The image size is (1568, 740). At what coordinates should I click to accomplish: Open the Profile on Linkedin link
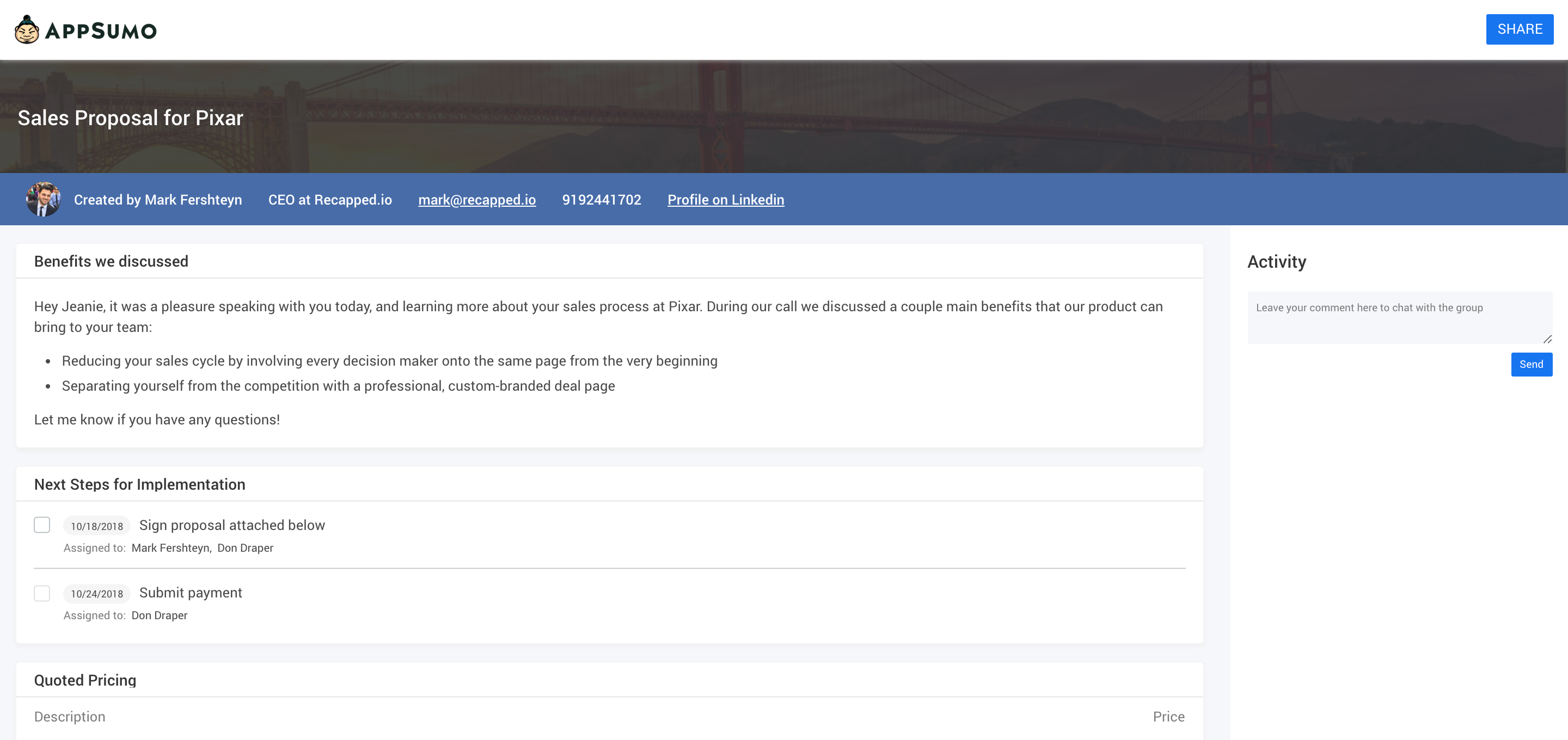click(x=726, y=200)
